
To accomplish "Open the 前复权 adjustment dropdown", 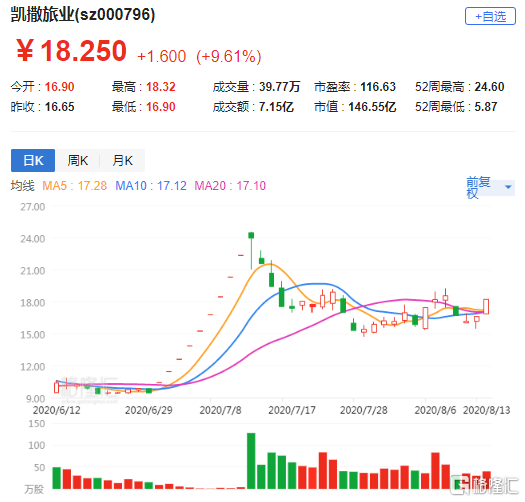I will [490, 187].
